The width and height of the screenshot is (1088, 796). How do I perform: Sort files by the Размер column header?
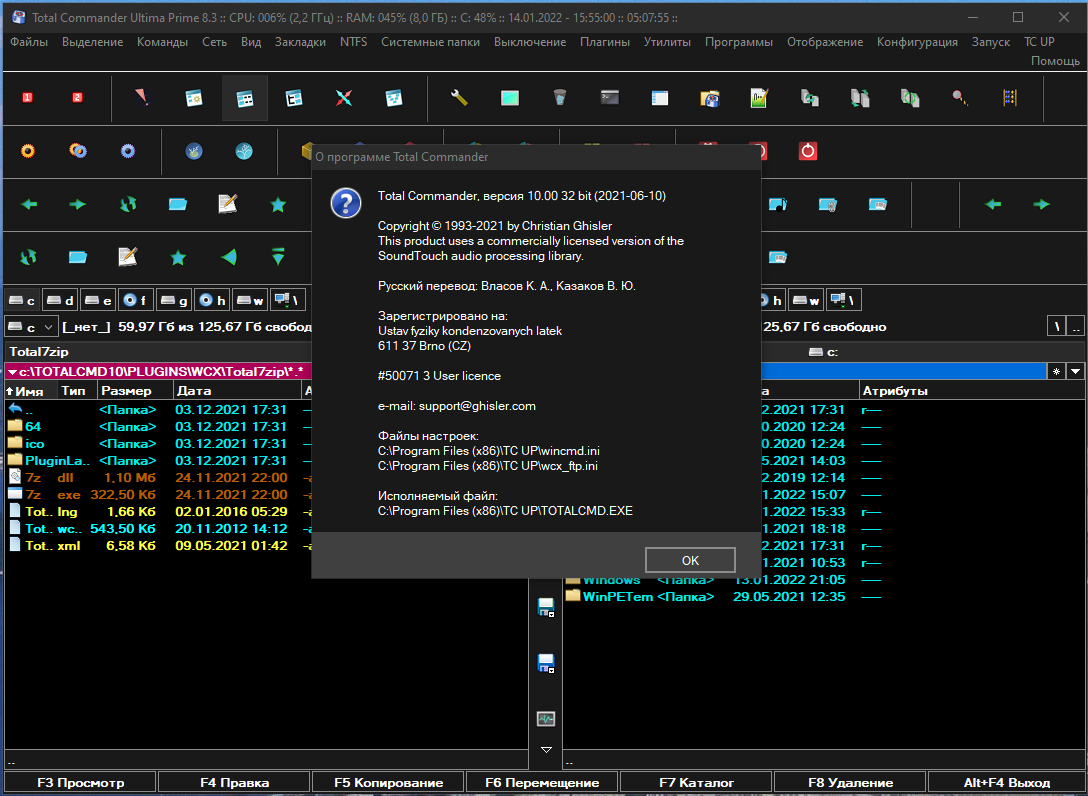tap(126, 391)
